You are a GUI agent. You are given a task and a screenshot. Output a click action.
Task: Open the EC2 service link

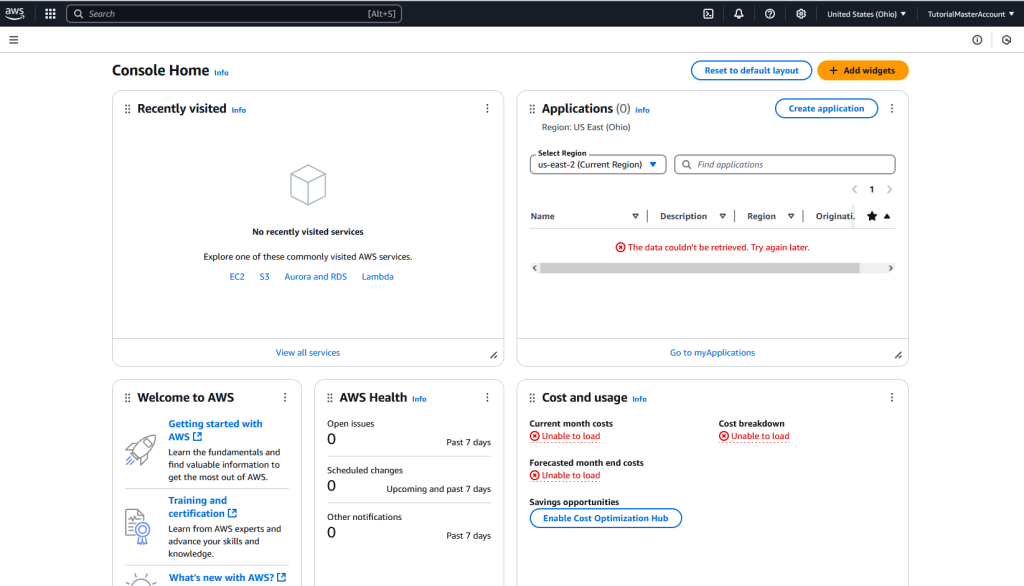click(237, 276)
